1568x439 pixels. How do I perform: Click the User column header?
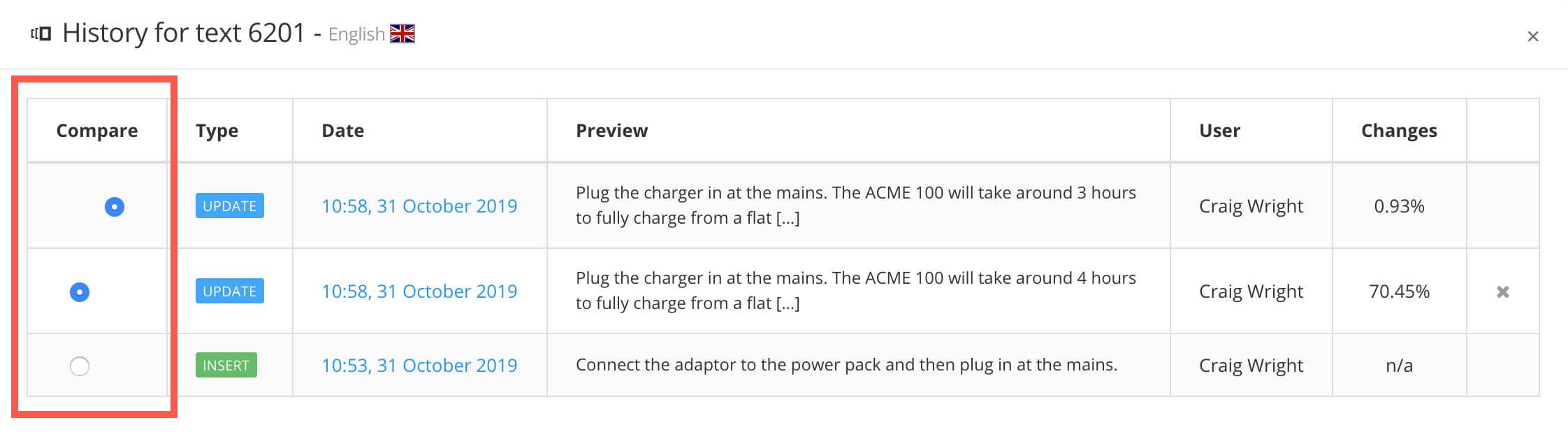(1219, 131)
